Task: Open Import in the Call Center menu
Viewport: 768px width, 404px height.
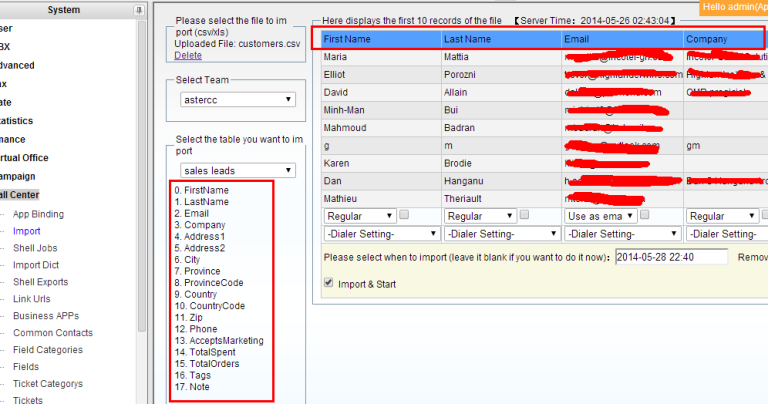Action: 27,231
